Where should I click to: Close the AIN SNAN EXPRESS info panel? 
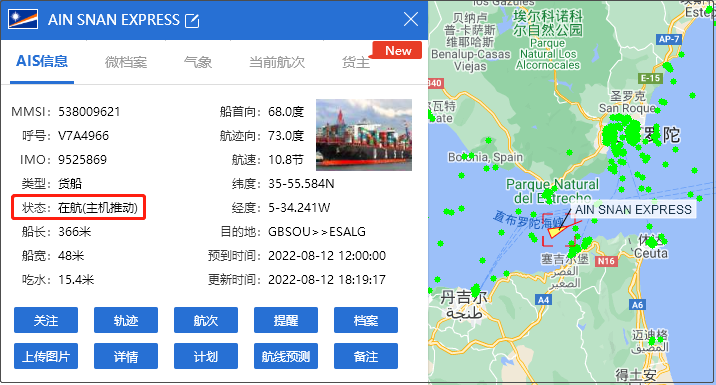tap(411, 19)
